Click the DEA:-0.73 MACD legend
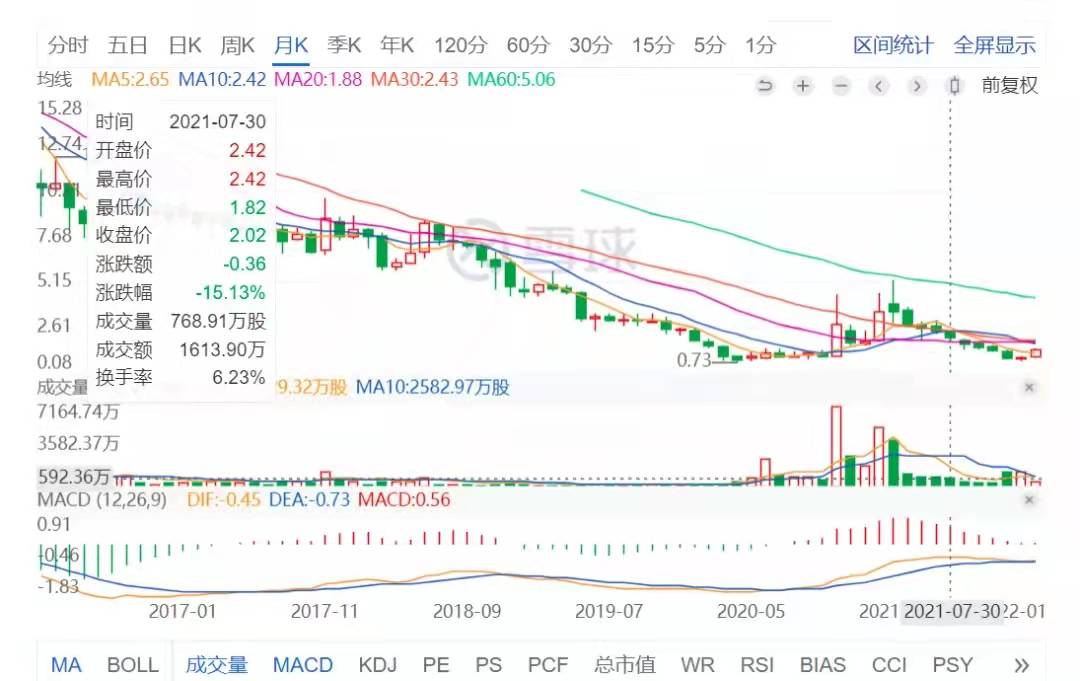Image resolution: width=1080 pixels, height=681 pixels. (x=309, y=500)
